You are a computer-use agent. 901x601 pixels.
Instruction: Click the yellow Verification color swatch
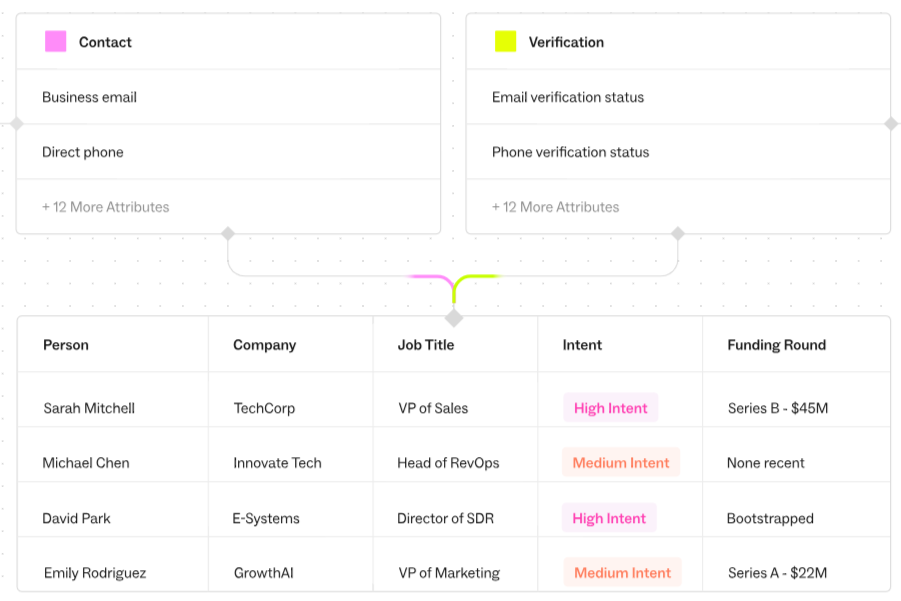pyautogui.click(x=506, y=41)
